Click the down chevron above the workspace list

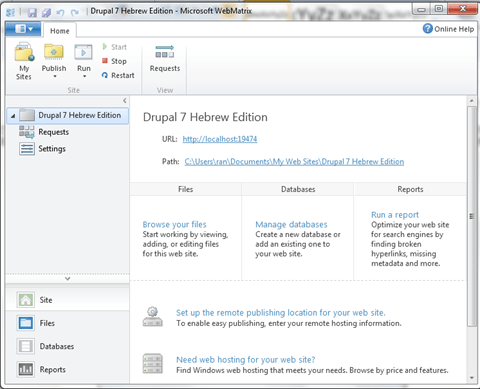point(68,278)
